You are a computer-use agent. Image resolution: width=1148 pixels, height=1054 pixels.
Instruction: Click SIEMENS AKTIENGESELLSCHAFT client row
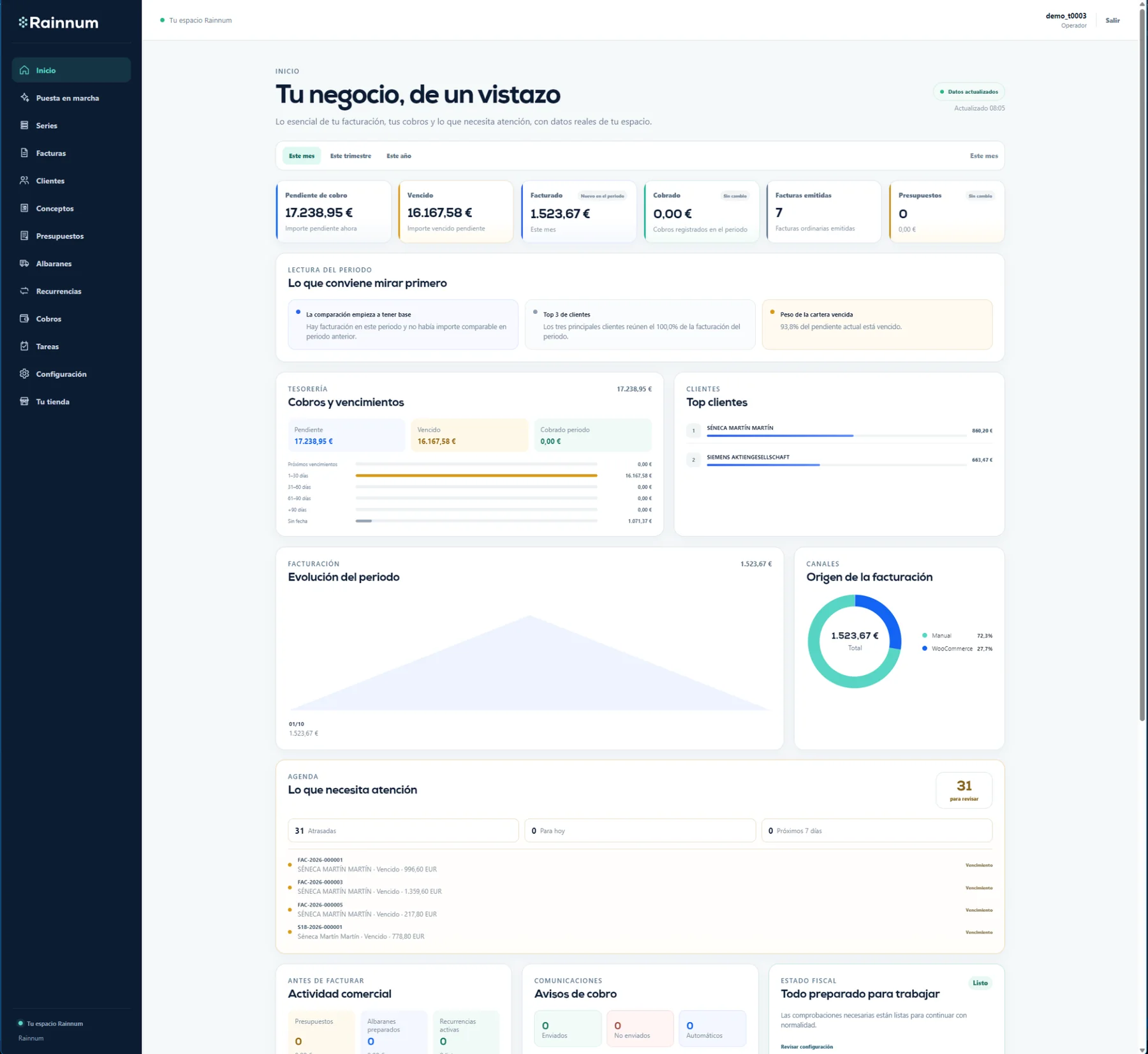839,459
